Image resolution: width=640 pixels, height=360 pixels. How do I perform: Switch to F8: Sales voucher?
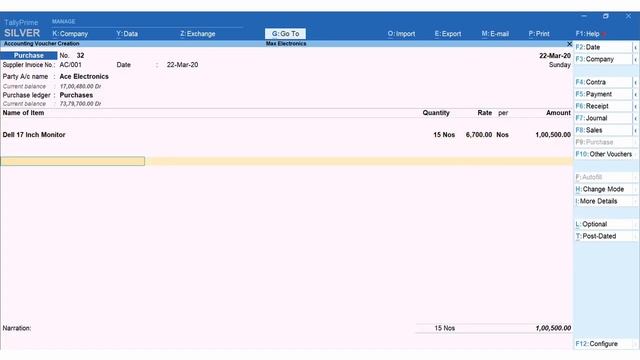pyautogui.click(x=603, y=130)
